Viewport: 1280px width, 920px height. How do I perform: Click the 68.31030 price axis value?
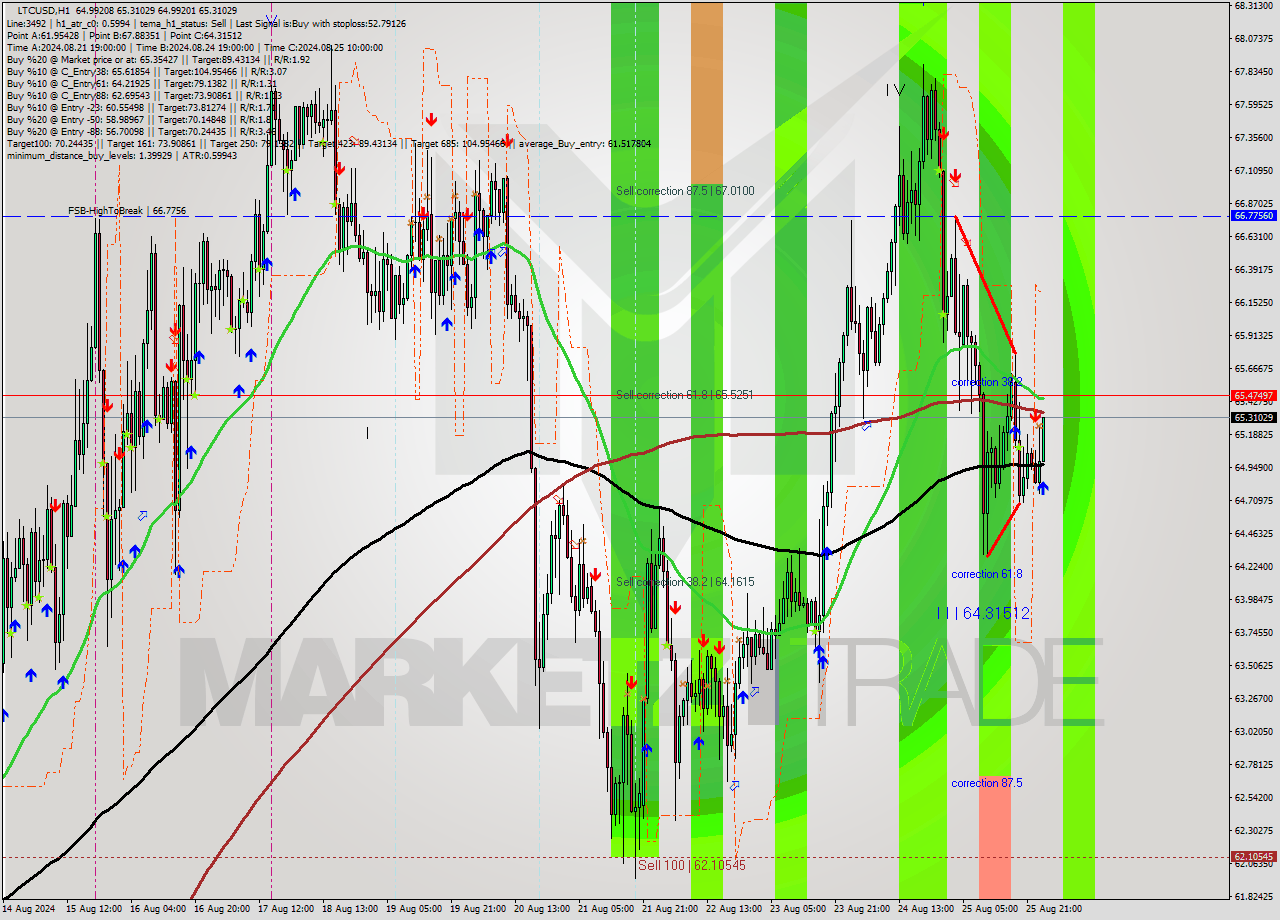click(1254, 6)
